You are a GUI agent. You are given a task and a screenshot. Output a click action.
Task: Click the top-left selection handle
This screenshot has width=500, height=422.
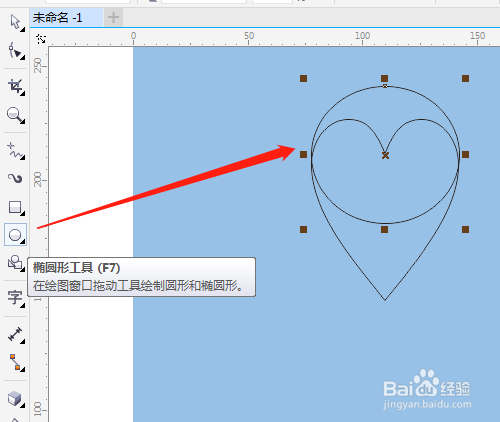click(303, 78)
